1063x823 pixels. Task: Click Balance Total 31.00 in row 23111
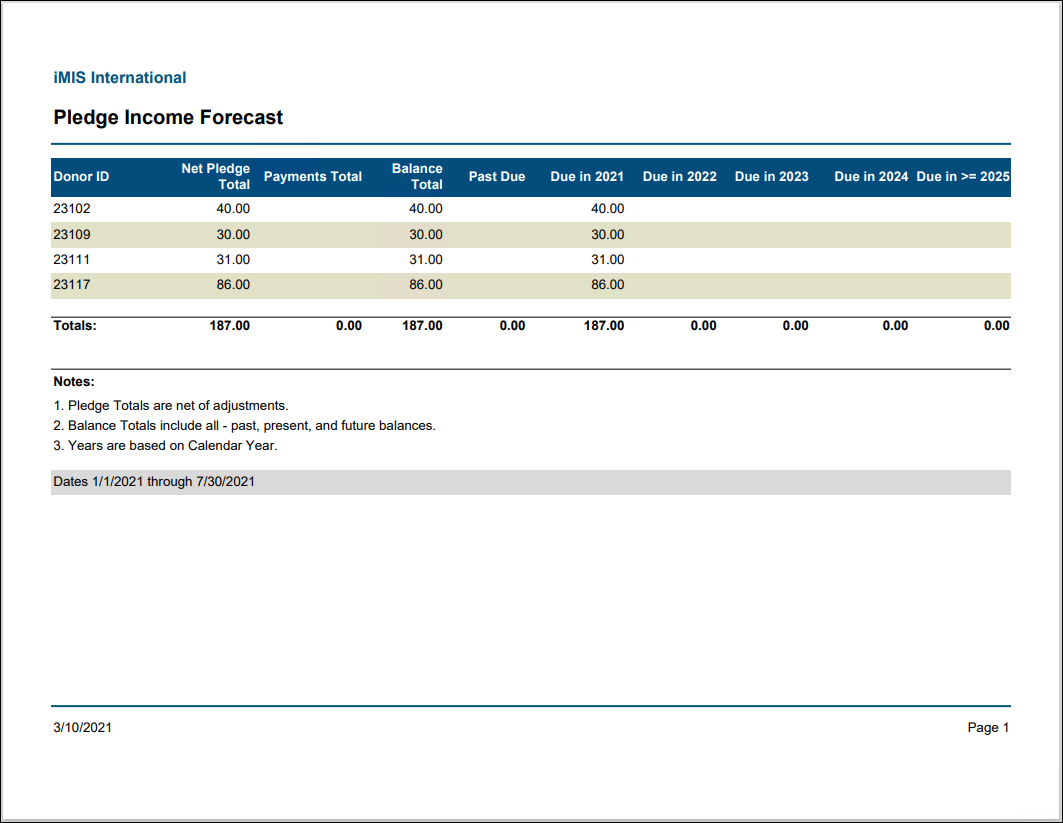[x=426, y=260]
